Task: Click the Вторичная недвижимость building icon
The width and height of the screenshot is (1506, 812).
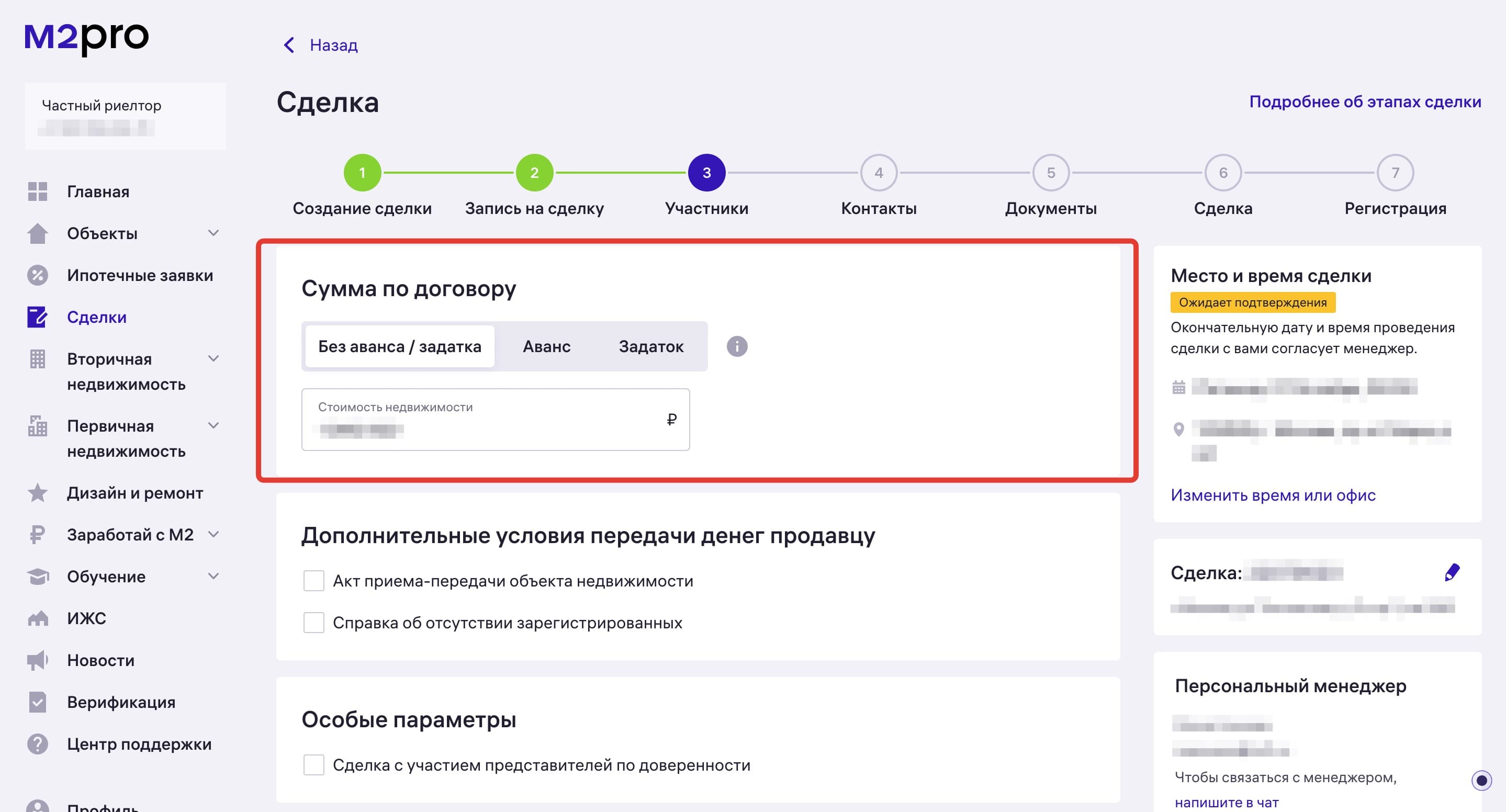Action: click(x=38, y=359)
